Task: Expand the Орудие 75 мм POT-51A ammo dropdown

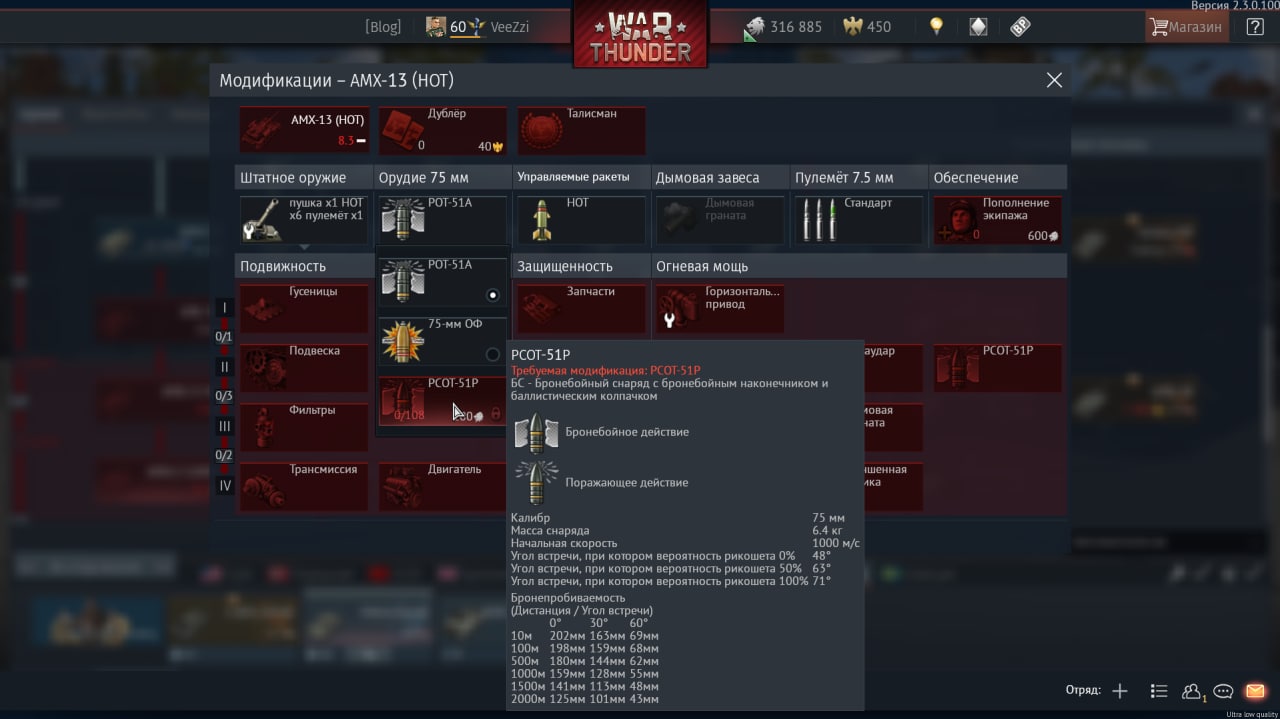Action: [x=442, y=220]
